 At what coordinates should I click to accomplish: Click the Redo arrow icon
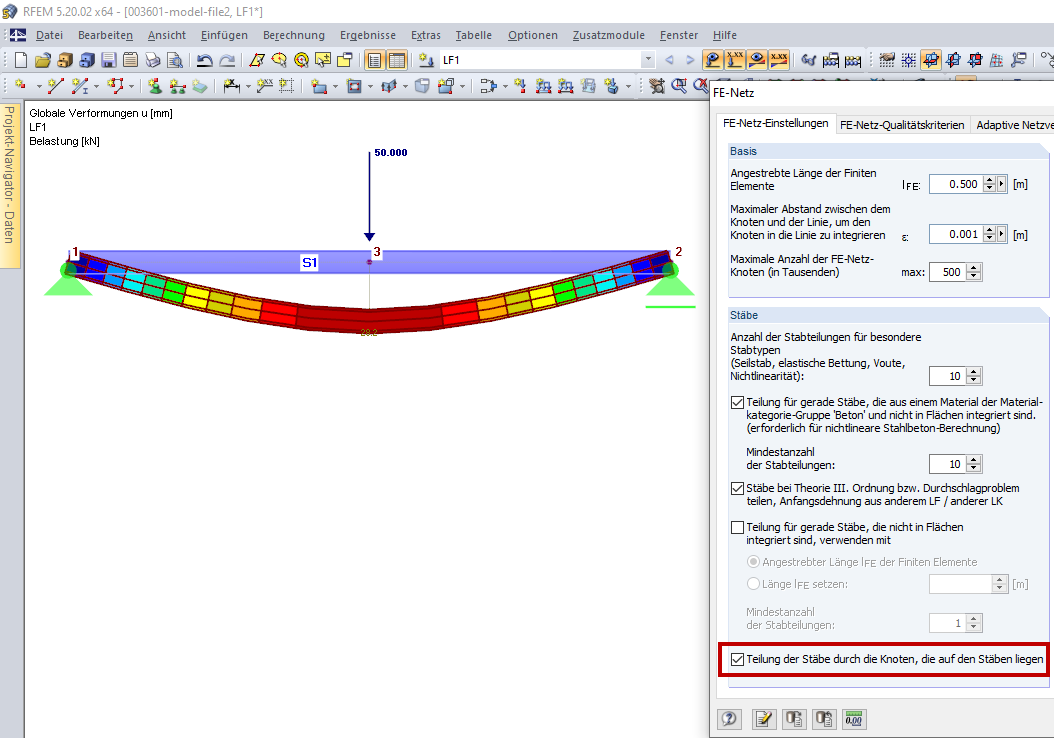[227, 60]
